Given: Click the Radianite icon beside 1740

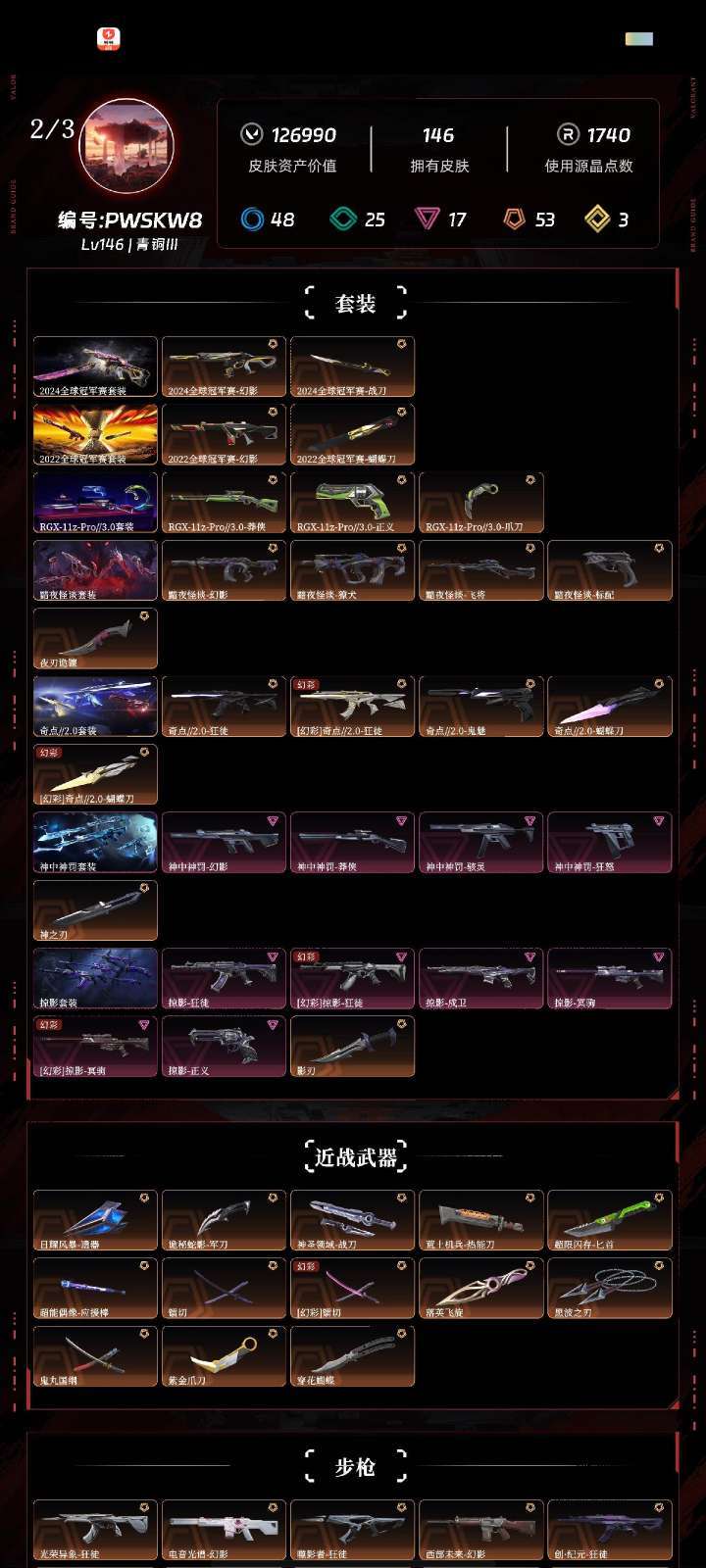Looking at the screenshot, I should point(568,134).
